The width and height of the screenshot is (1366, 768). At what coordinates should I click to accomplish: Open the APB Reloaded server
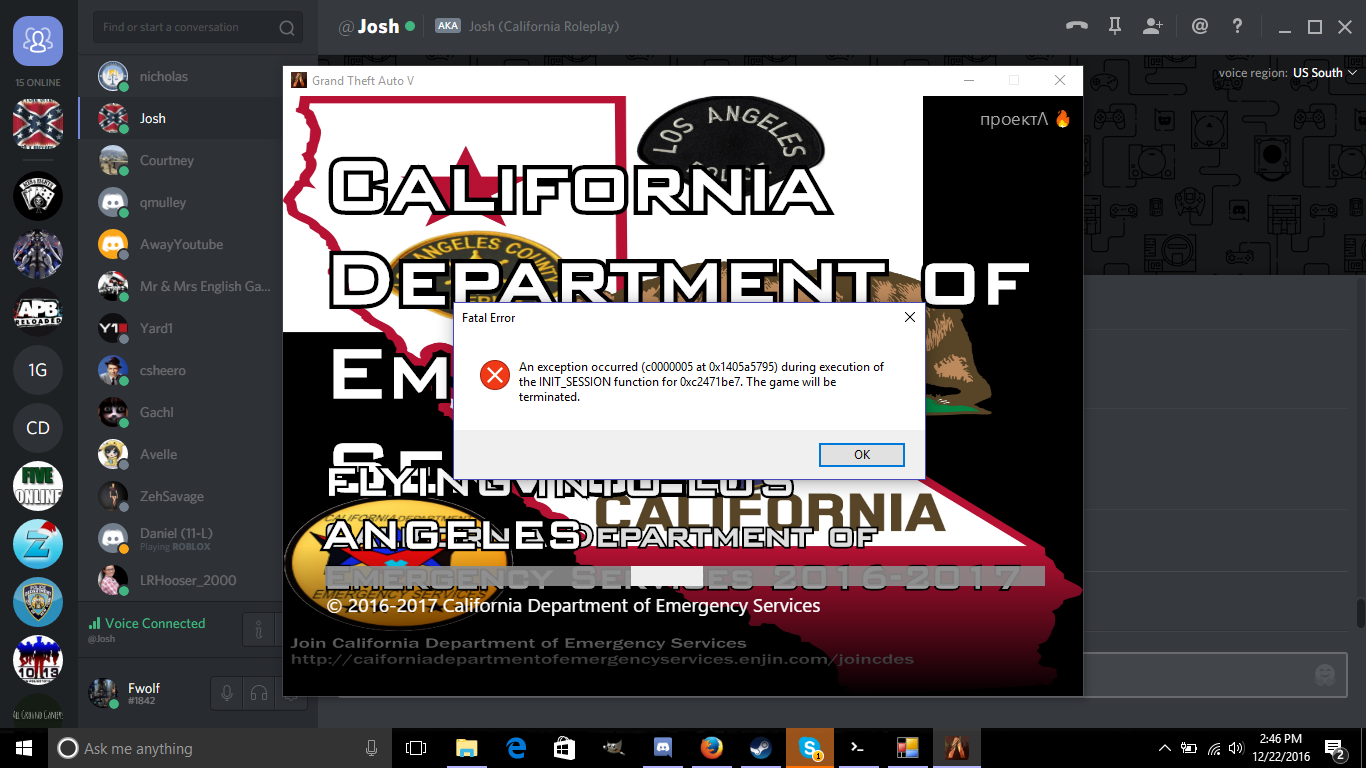click(x=38, y=312)
